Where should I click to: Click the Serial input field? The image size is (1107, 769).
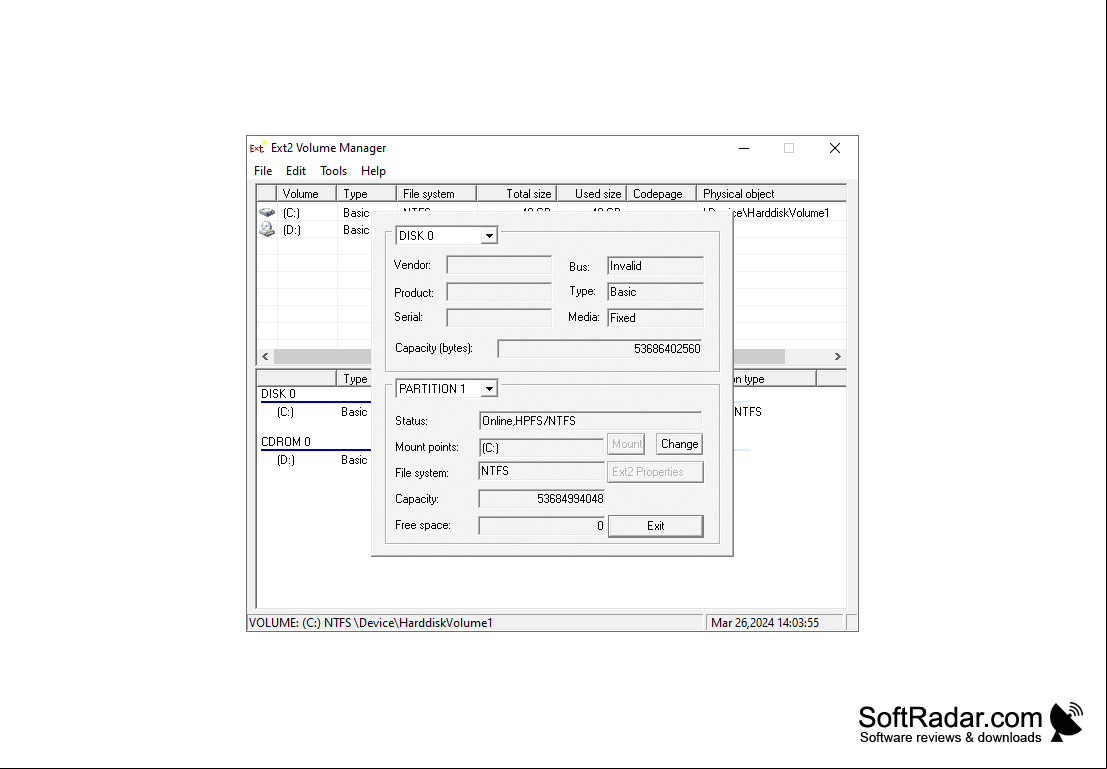(499, 317)
